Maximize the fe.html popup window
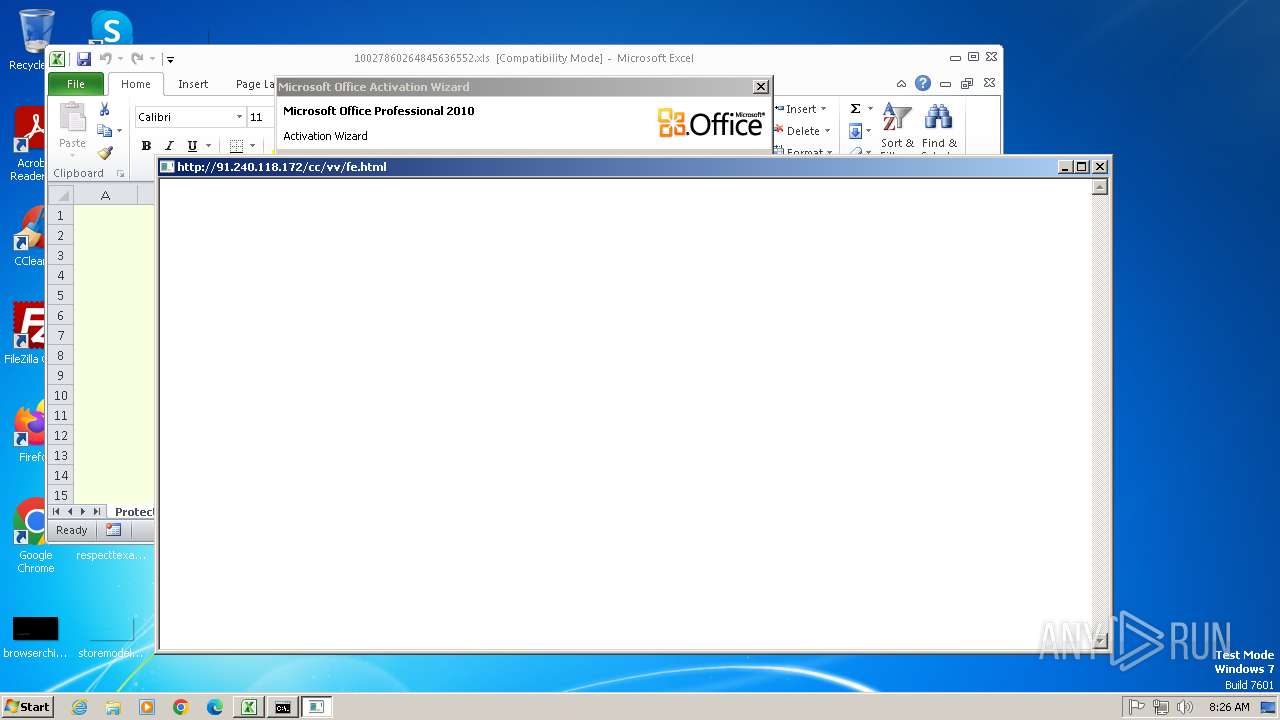This screenshot has height=720, width=1280. coord(1081,167)
